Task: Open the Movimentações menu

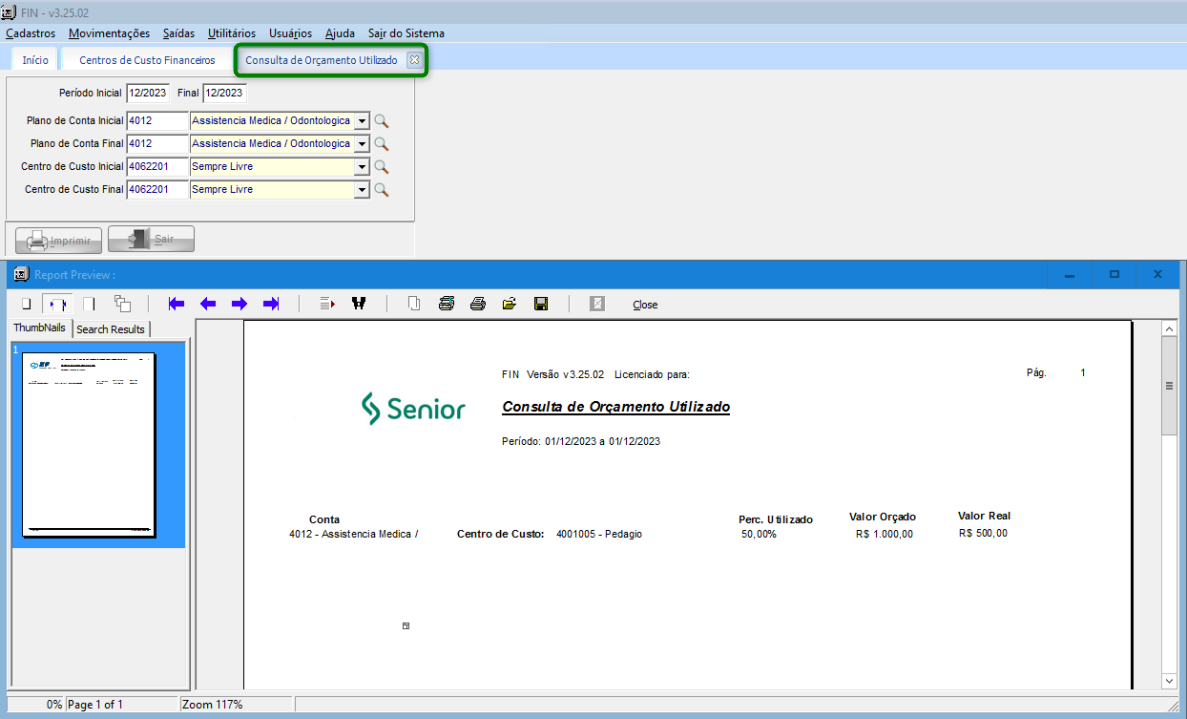Action: 109,33
